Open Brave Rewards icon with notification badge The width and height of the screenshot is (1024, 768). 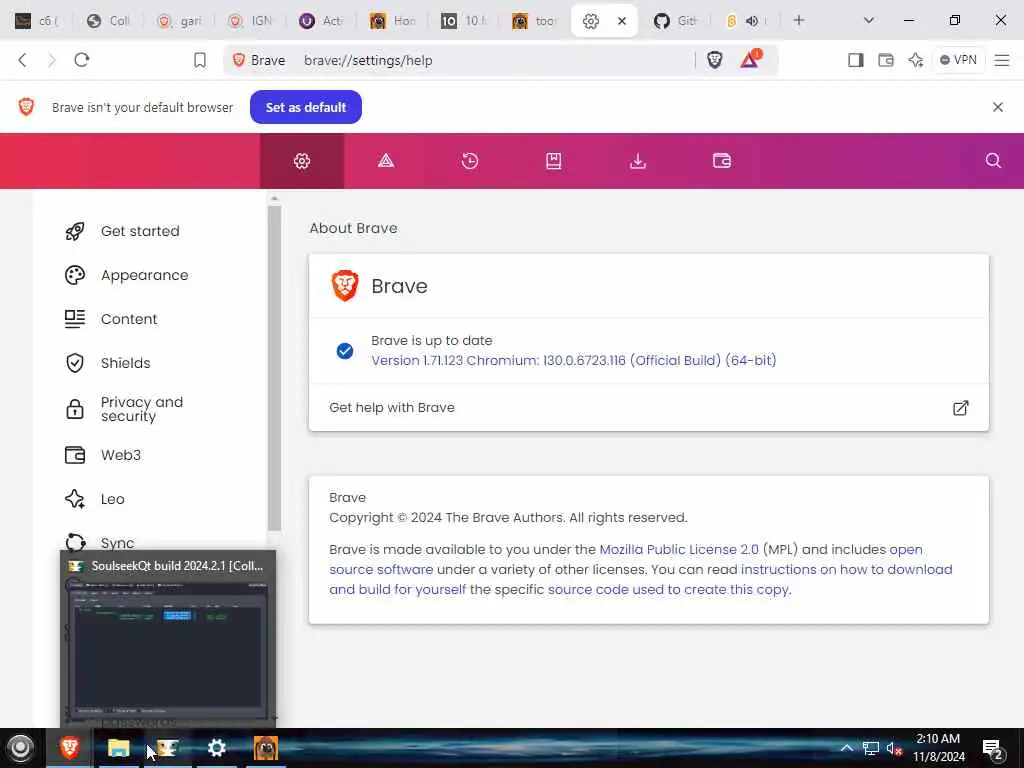(750, 59)
